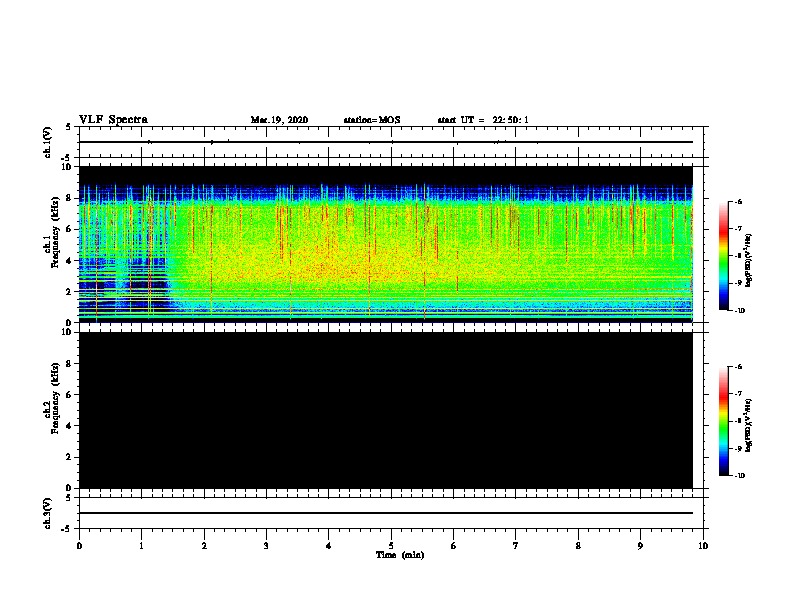The image size is (792, 612).
Task: Click the ch.1 frequency axis tick "6"
Action: 69,229
